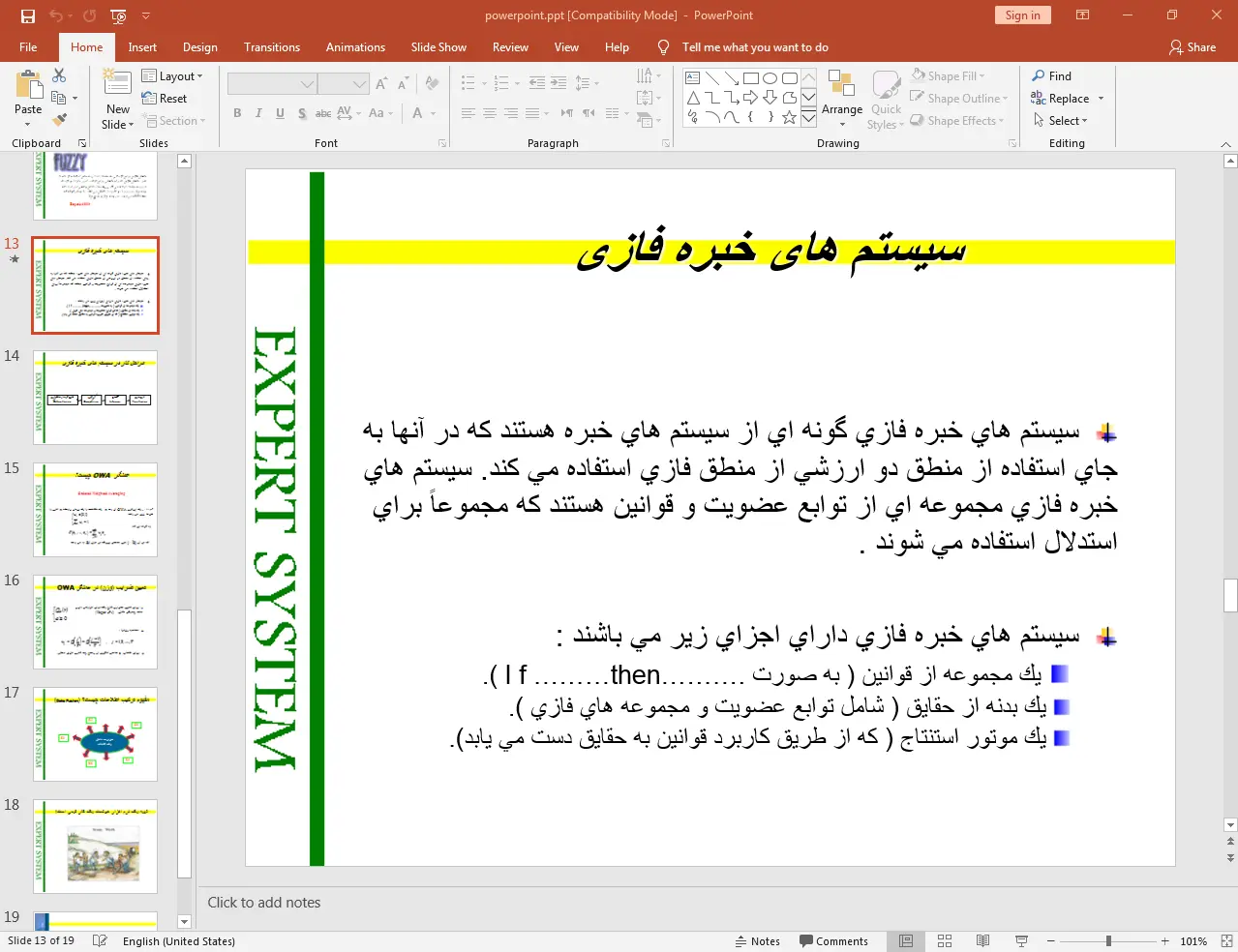Screen dimensions: 1238x952
Task: Click the Arrange icon
Action: point(841,83)
